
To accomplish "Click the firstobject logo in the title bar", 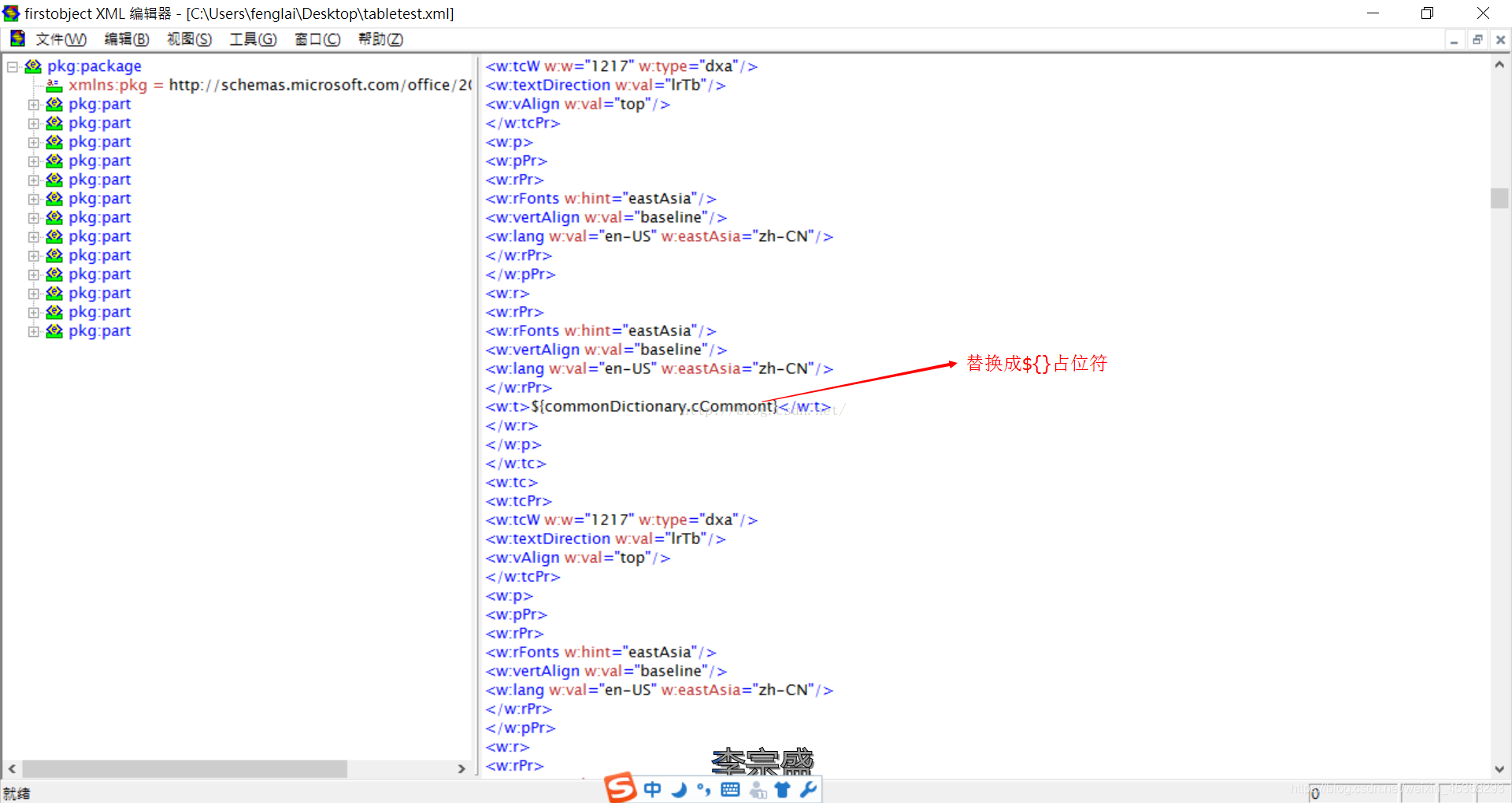I will click(x=11, y=13).
